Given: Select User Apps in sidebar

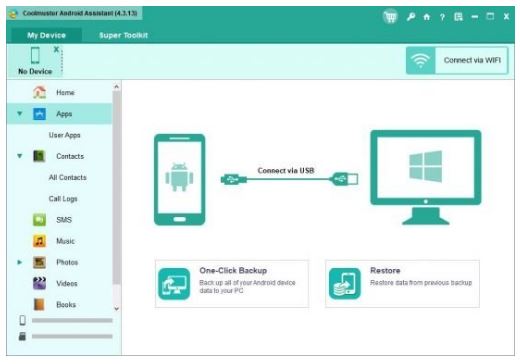Looking at the screenshot, I should 64,135.
